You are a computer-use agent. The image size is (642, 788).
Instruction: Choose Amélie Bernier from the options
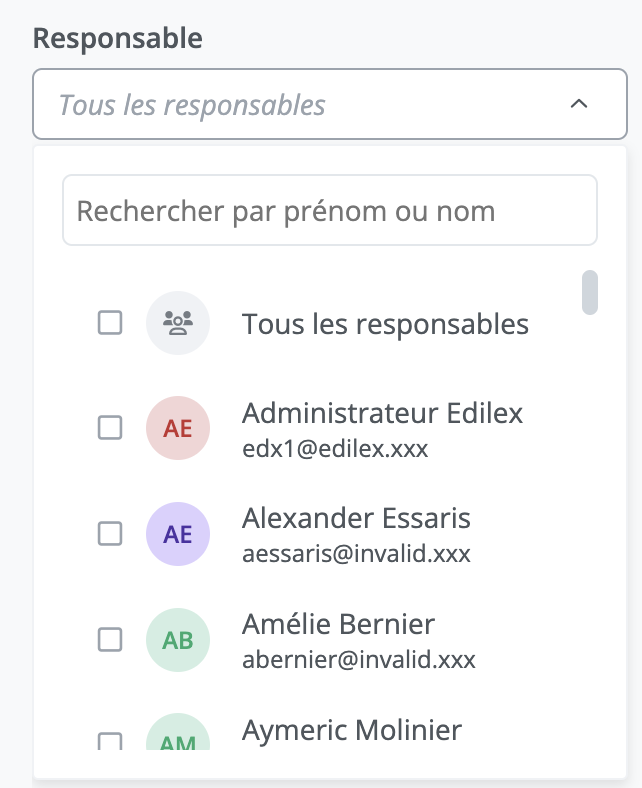point(338,624)
